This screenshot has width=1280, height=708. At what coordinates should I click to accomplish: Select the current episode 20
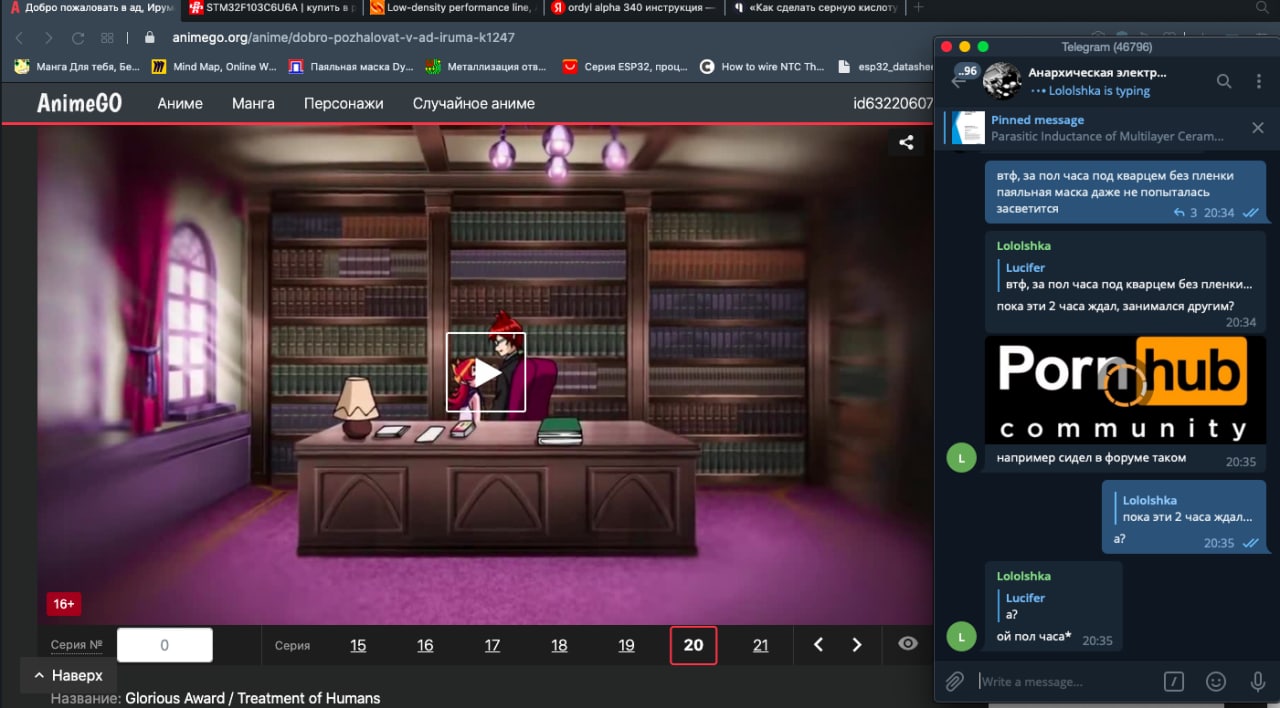[x=693, y=645]
